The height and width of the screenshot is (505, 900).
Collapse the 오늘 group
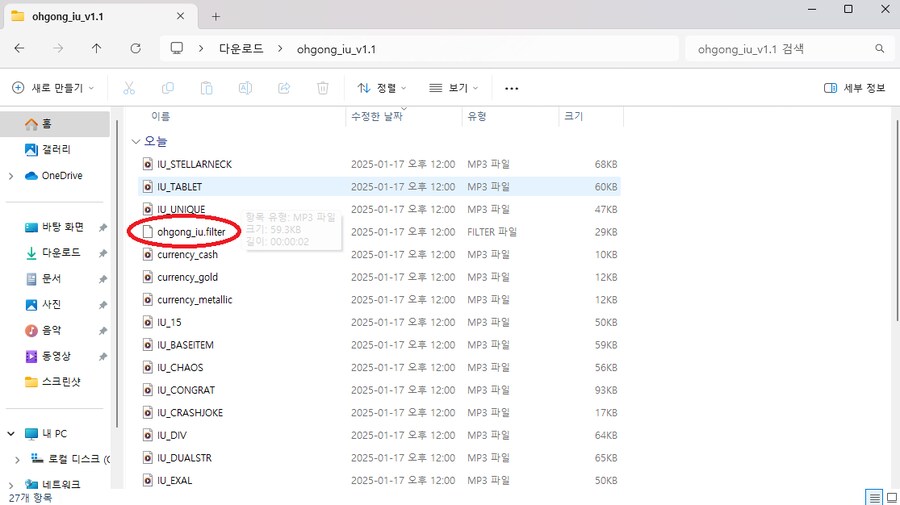click(x=136, y=141)
